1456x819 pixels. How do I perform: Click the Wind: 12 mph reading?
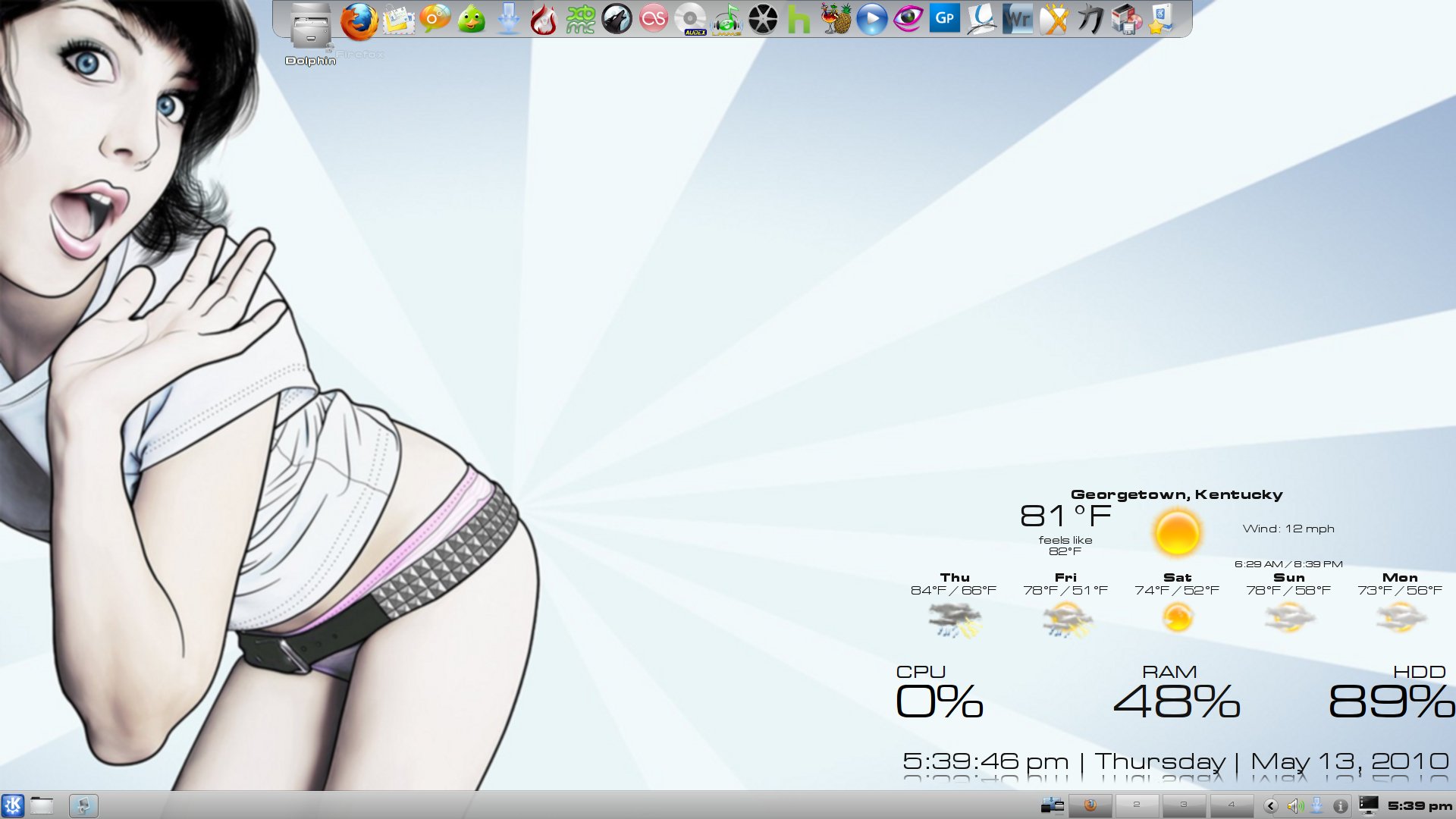1288,529
